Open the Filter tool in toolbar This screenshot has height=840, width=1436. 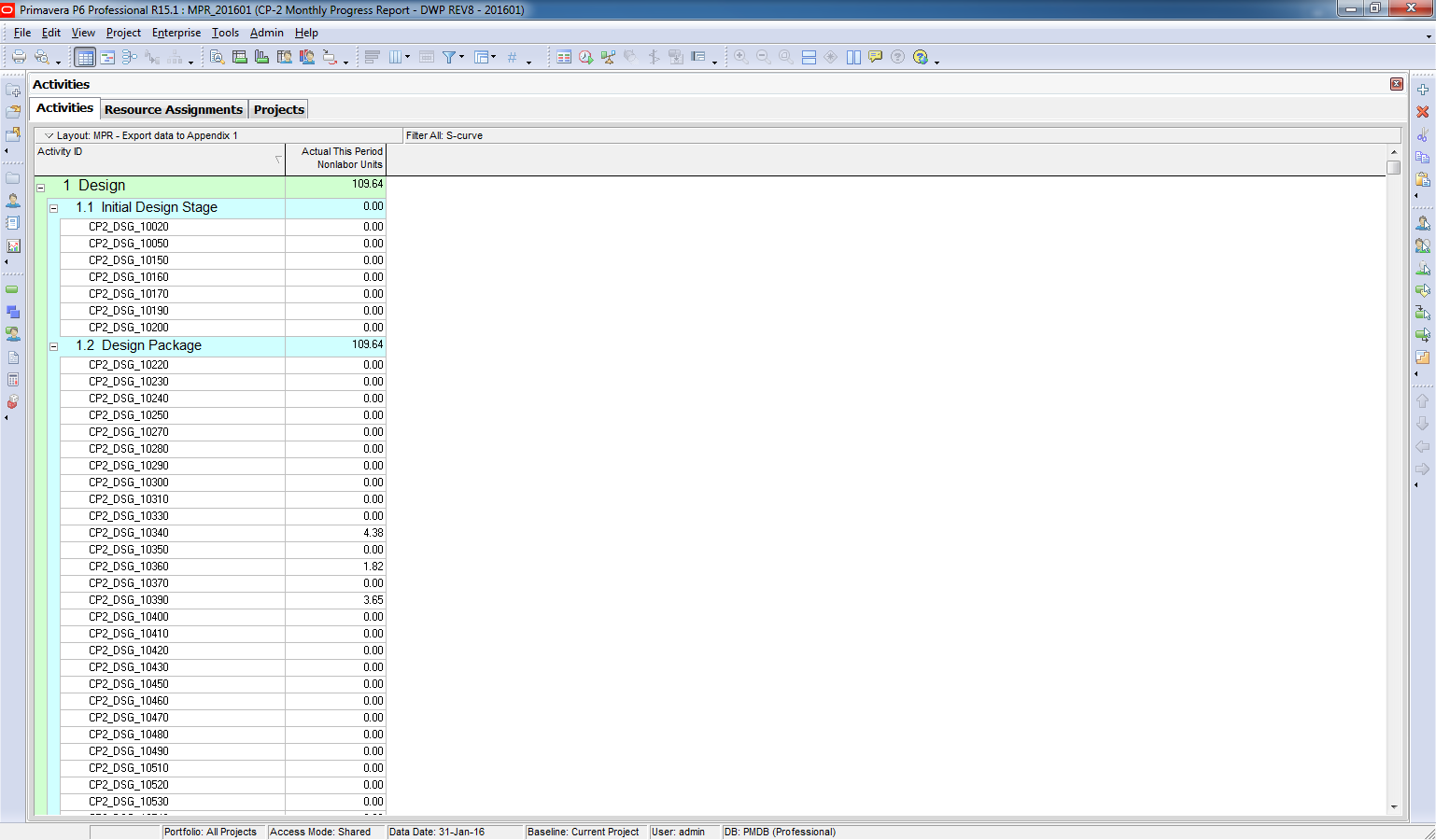[449, 57]
